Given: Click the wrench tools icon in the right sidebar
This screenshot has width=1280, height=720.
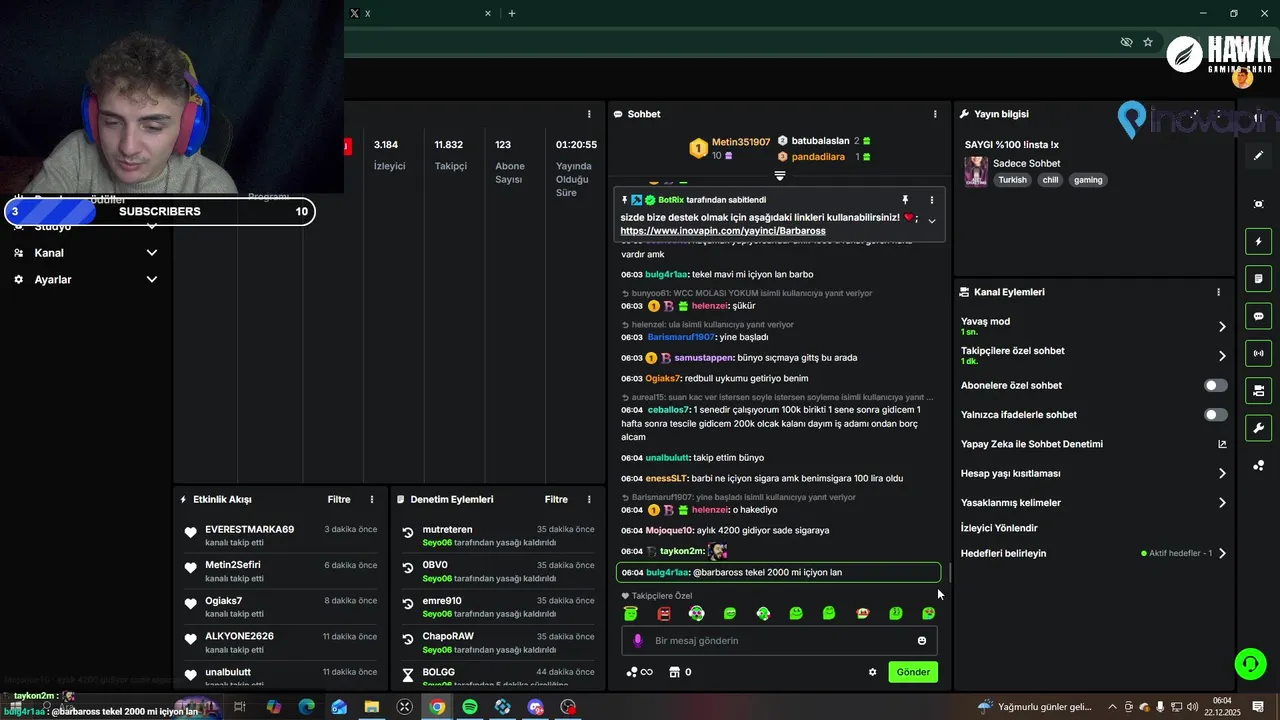Looking at the screenshot, I should 1259,428.
